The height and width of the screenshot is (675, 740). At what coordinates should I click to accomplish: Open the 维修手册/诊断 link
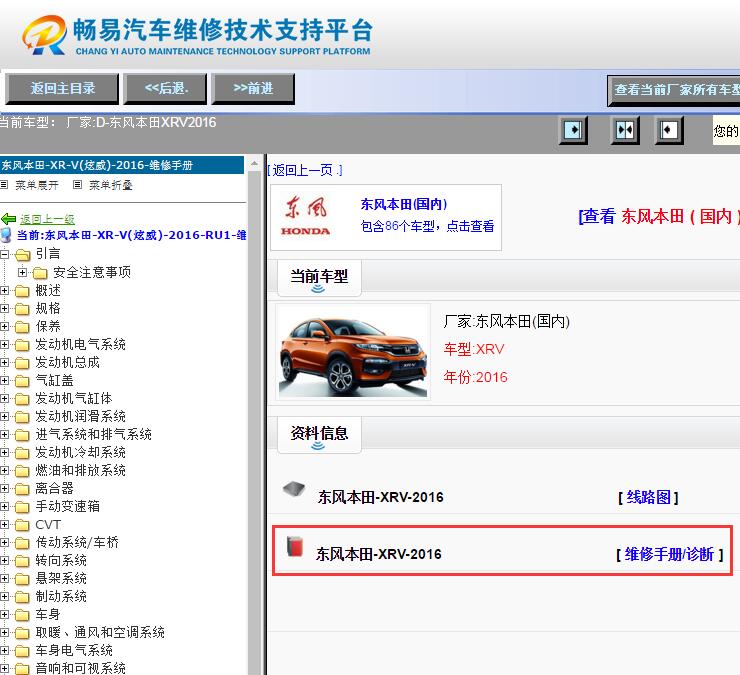point(670,554)
